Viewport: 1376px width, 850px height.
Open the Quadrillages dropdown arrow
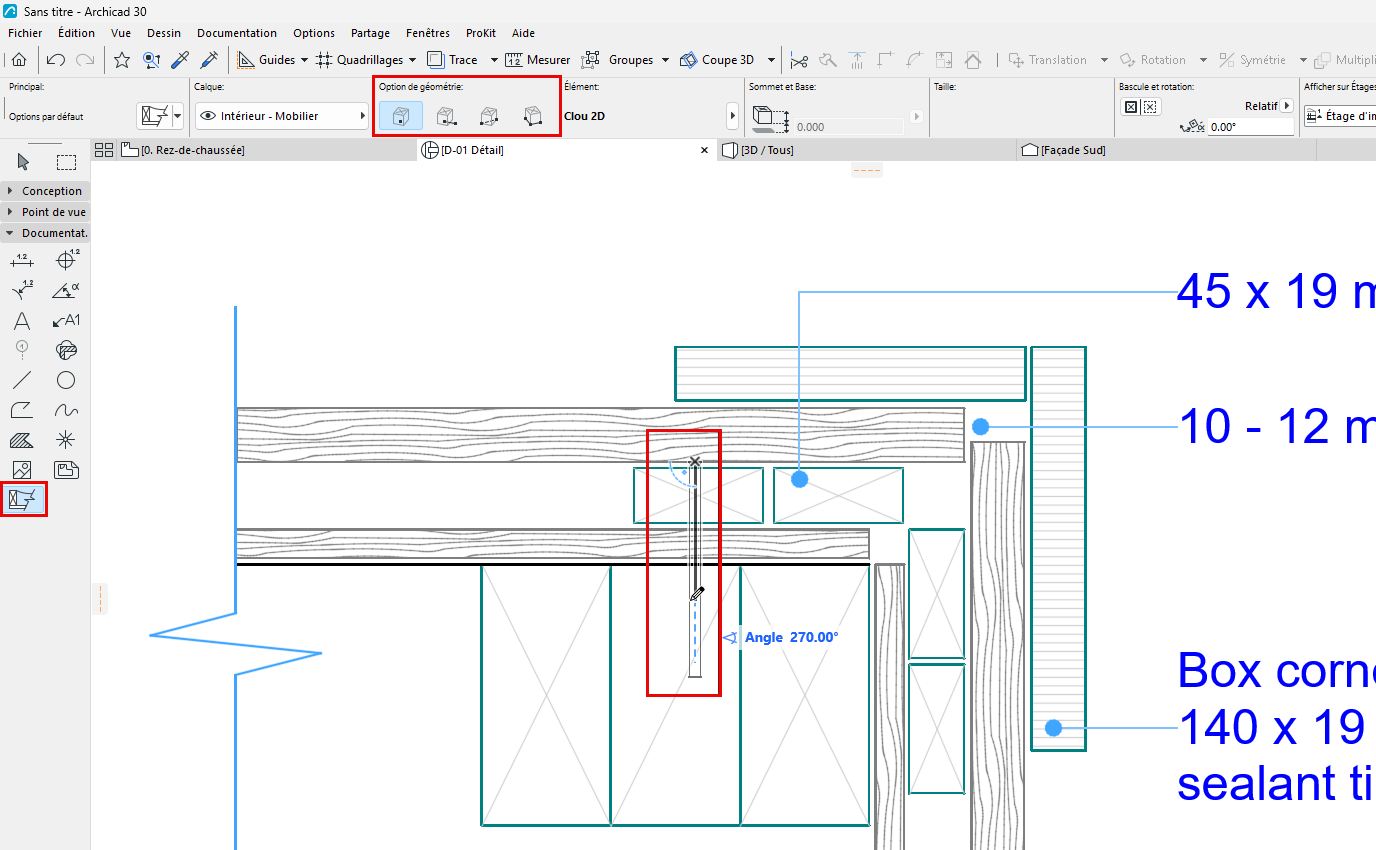point(412,60)
